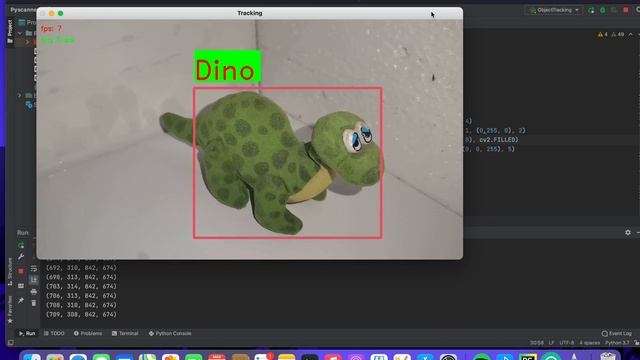This screenshot has width=640, height=360.
Task: Open ObjectTracking run configuration dropdown
Action: [x=554, y=10]
